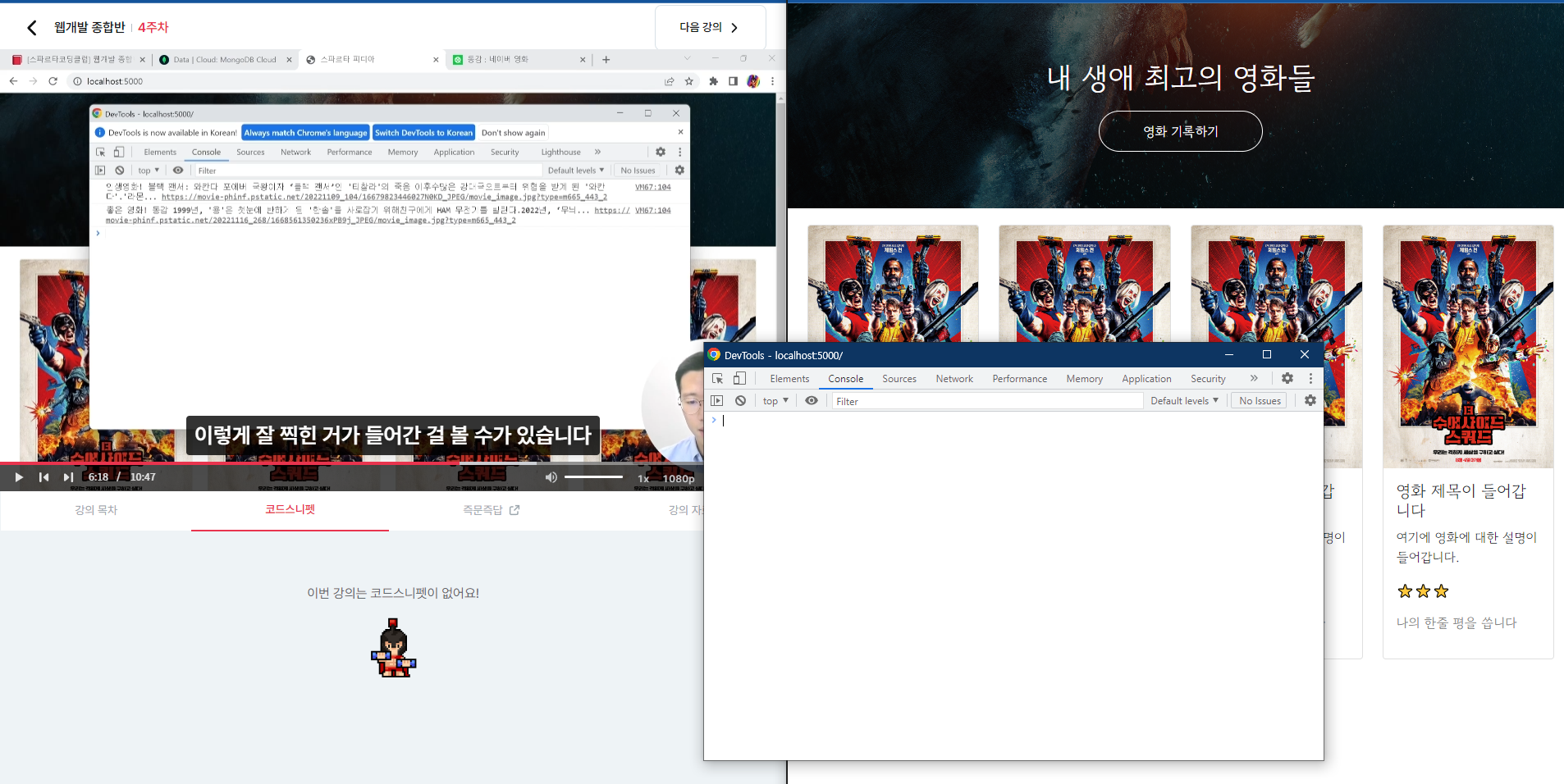
Task: Open next lecture with 다음 강의 button
Action: pos(710,27)
